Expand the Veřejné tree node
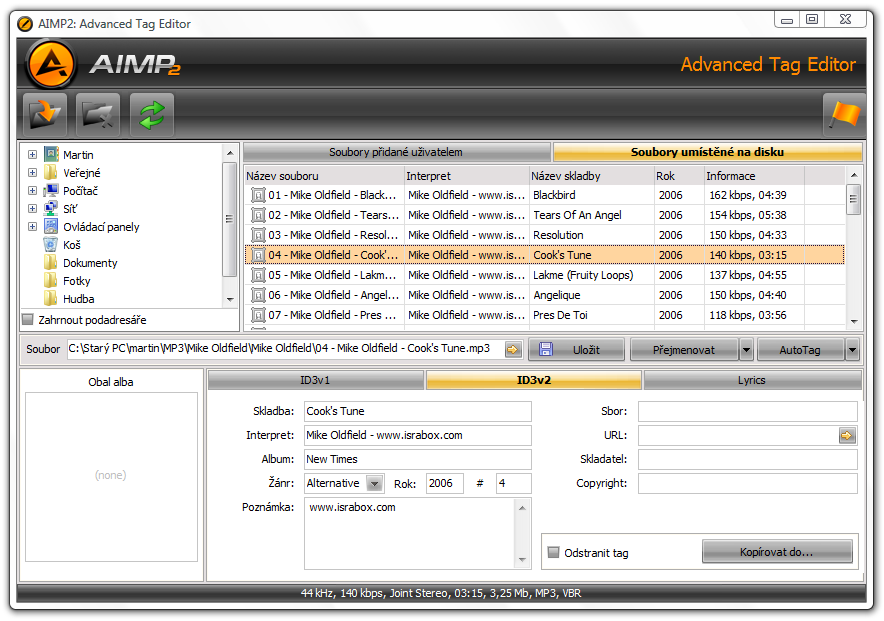884x621 pixels. [32, 172]
